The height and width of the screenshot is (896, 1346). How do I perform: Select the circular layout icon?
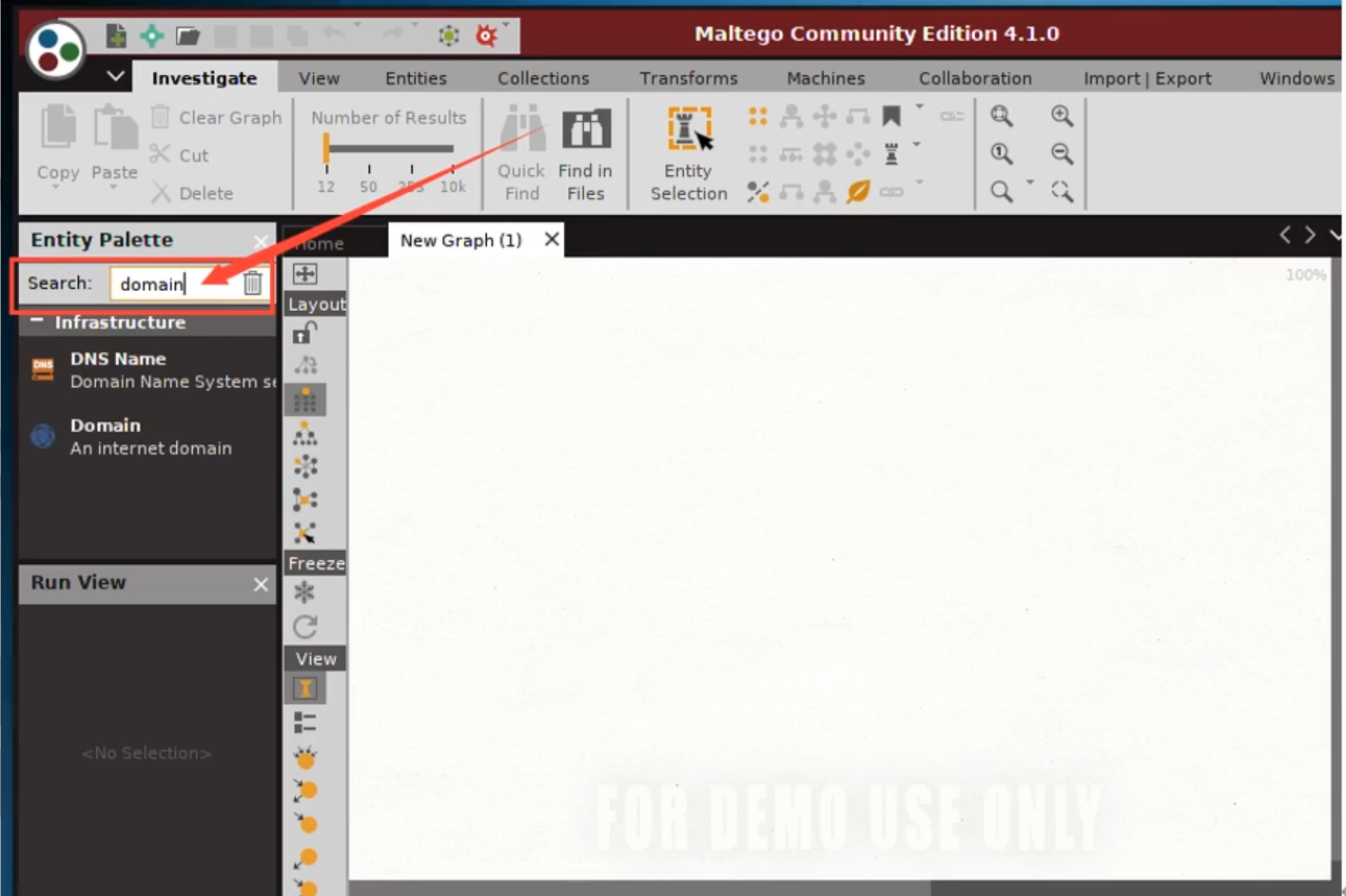[x=305, y=466]
